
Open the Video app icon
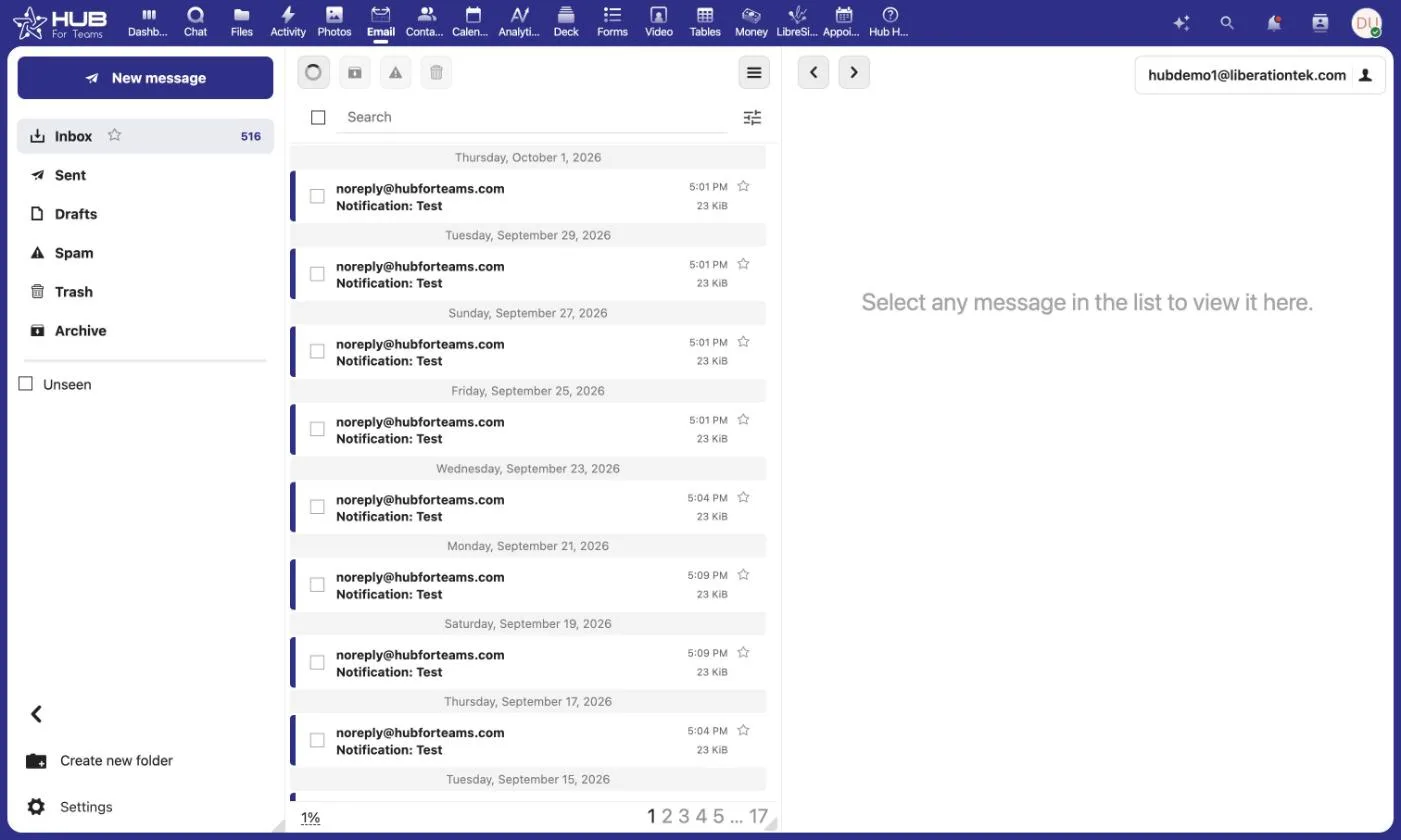click(x=658, y=22)
